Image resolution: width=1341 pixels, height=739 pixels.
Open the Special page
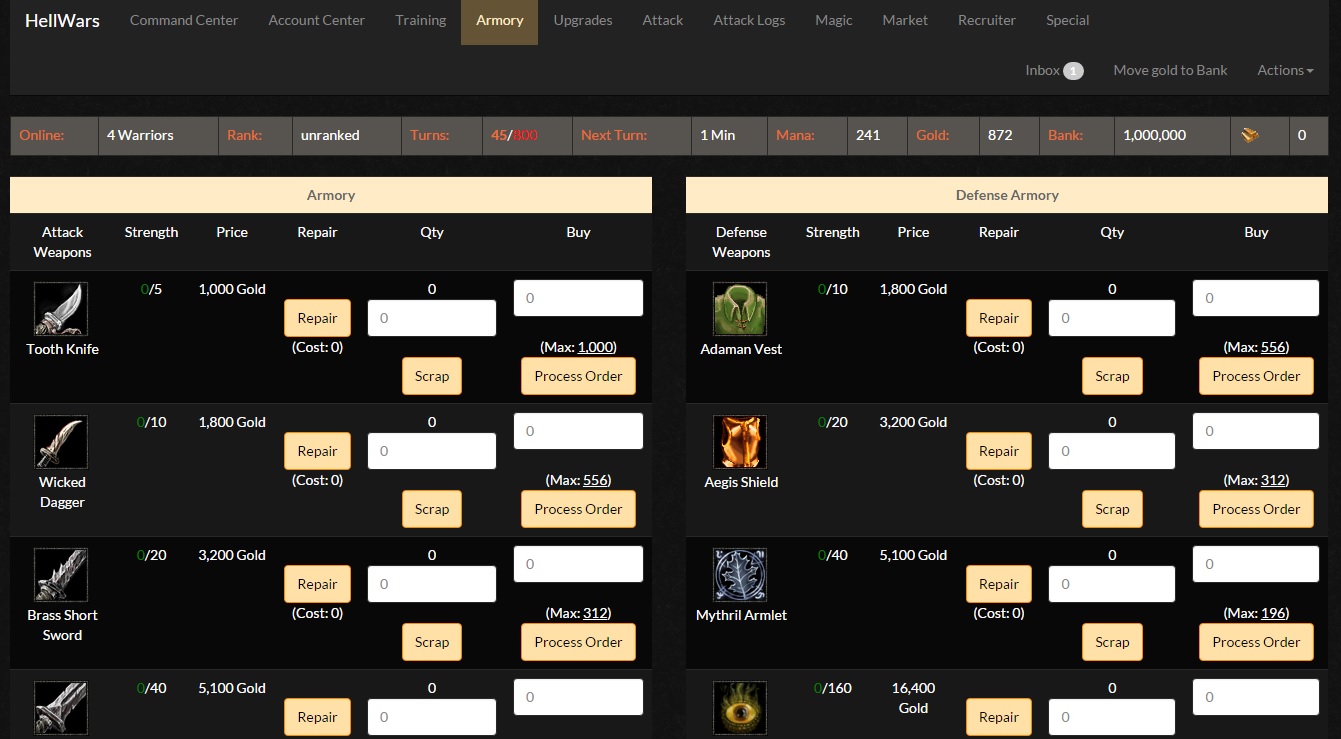(x=1068, y=20)
